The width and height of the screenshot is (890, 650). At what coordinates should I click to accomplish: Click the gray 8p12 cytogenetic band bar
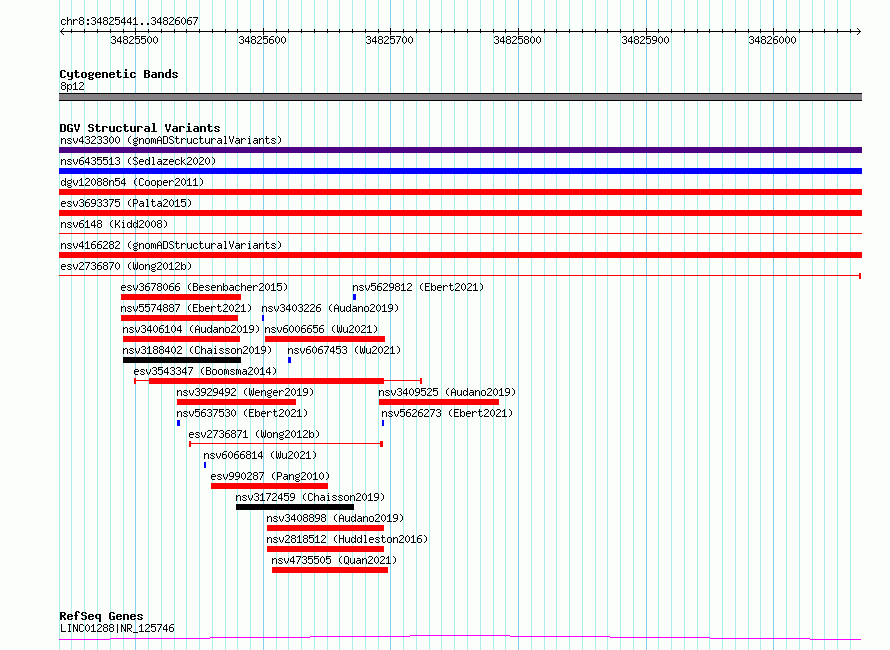pyautogui.click(x=460, y=97)
